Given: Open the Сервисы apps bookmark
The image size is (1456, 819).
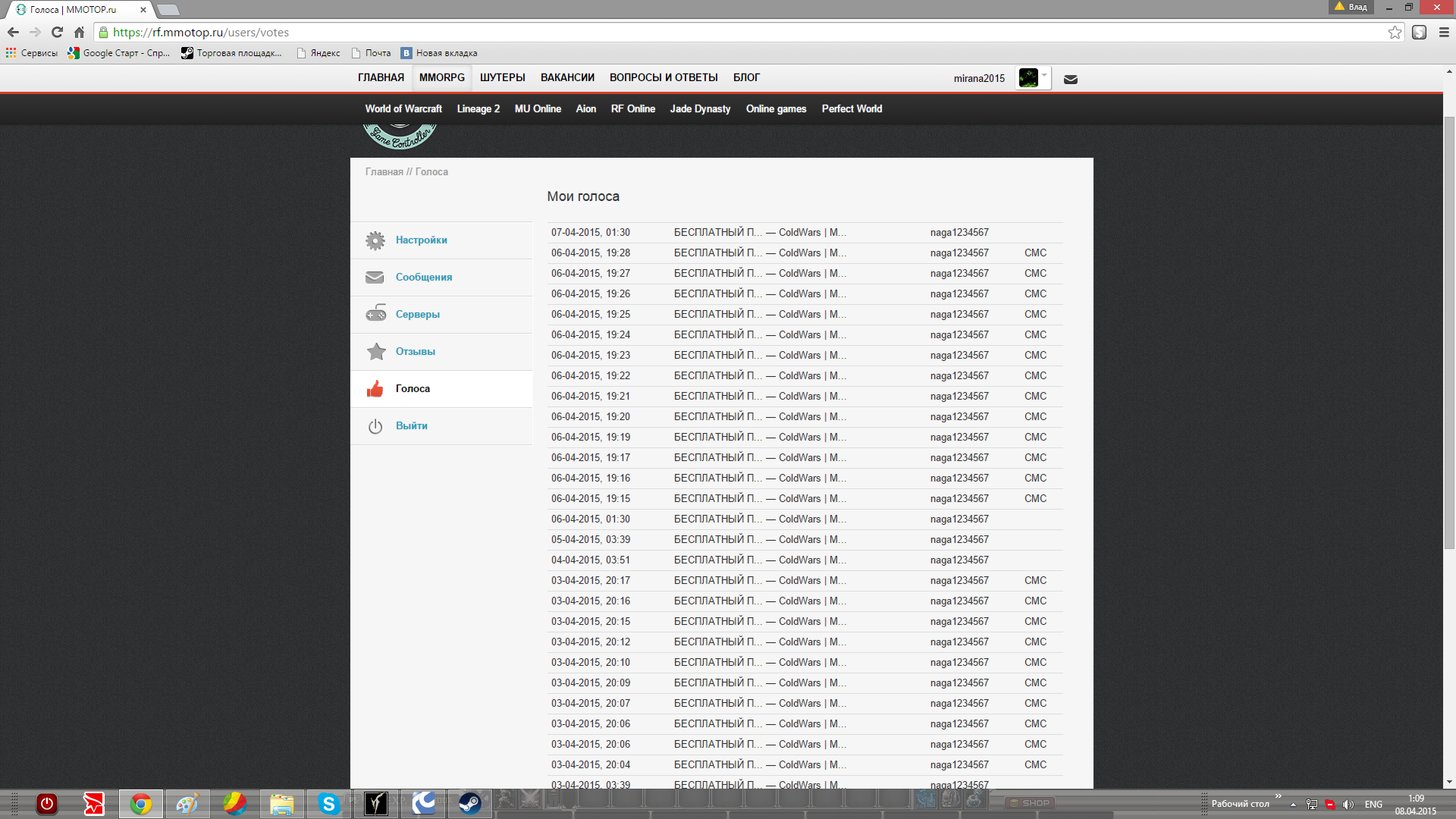Looking at the screenshot, I should [x=32, y=53].
